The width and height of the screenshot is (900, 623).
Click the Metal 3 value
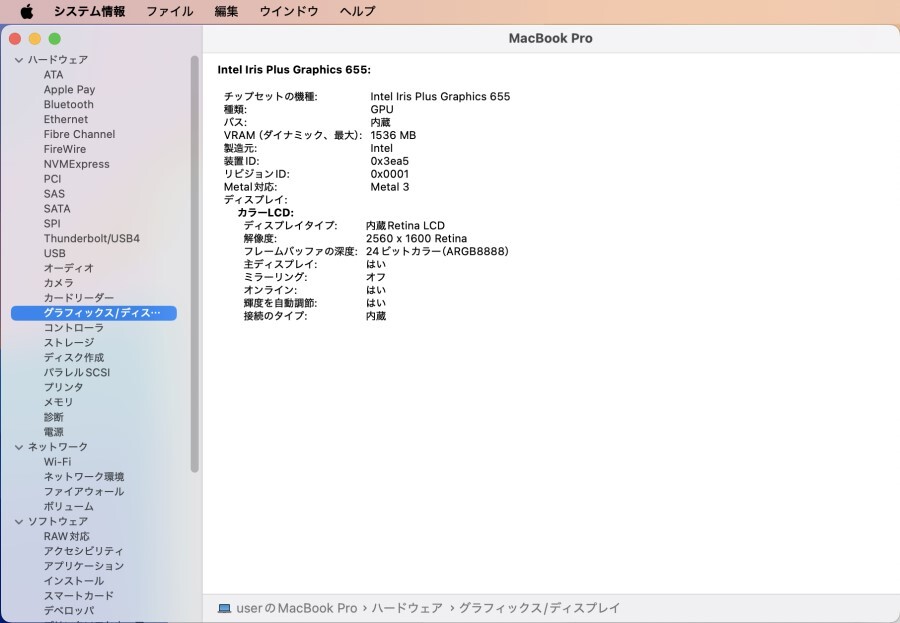coord(390,187)
